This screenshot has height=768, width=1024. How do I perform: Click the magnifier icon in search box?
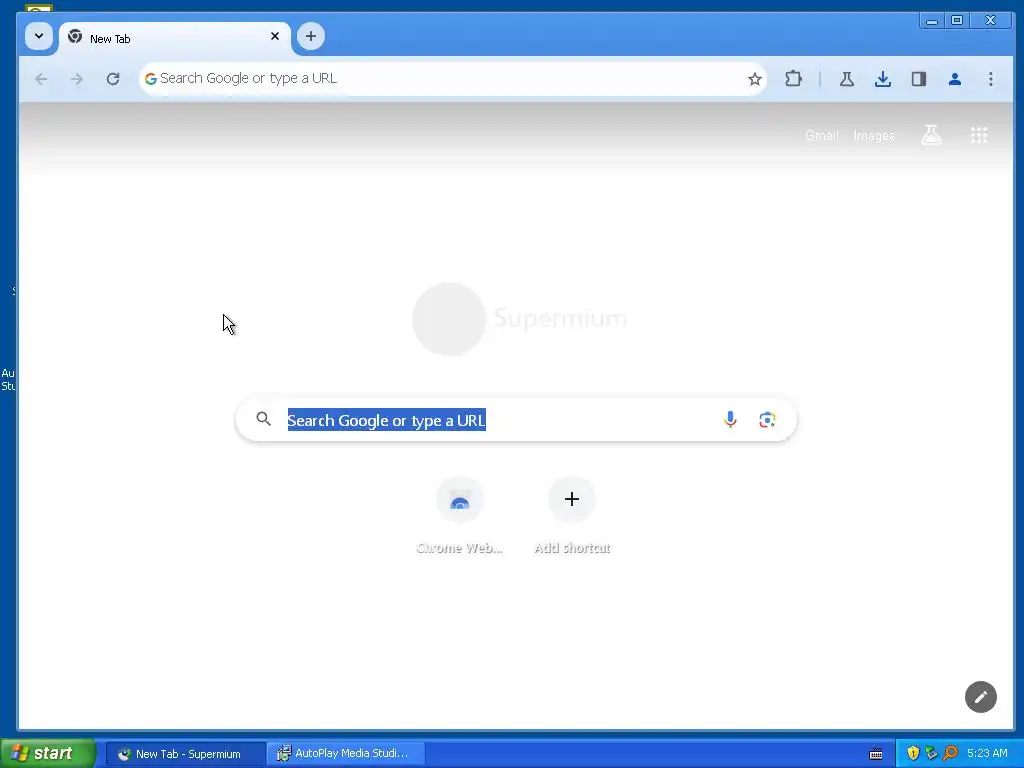[x=263, y=419]
